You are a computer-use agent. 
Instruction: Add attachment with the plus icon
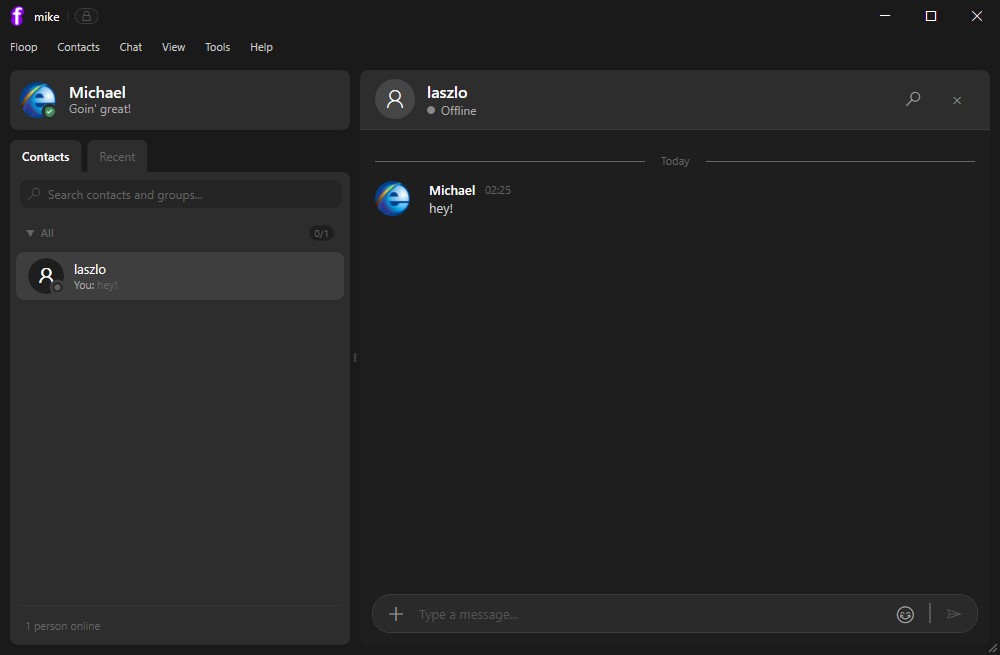396,614
